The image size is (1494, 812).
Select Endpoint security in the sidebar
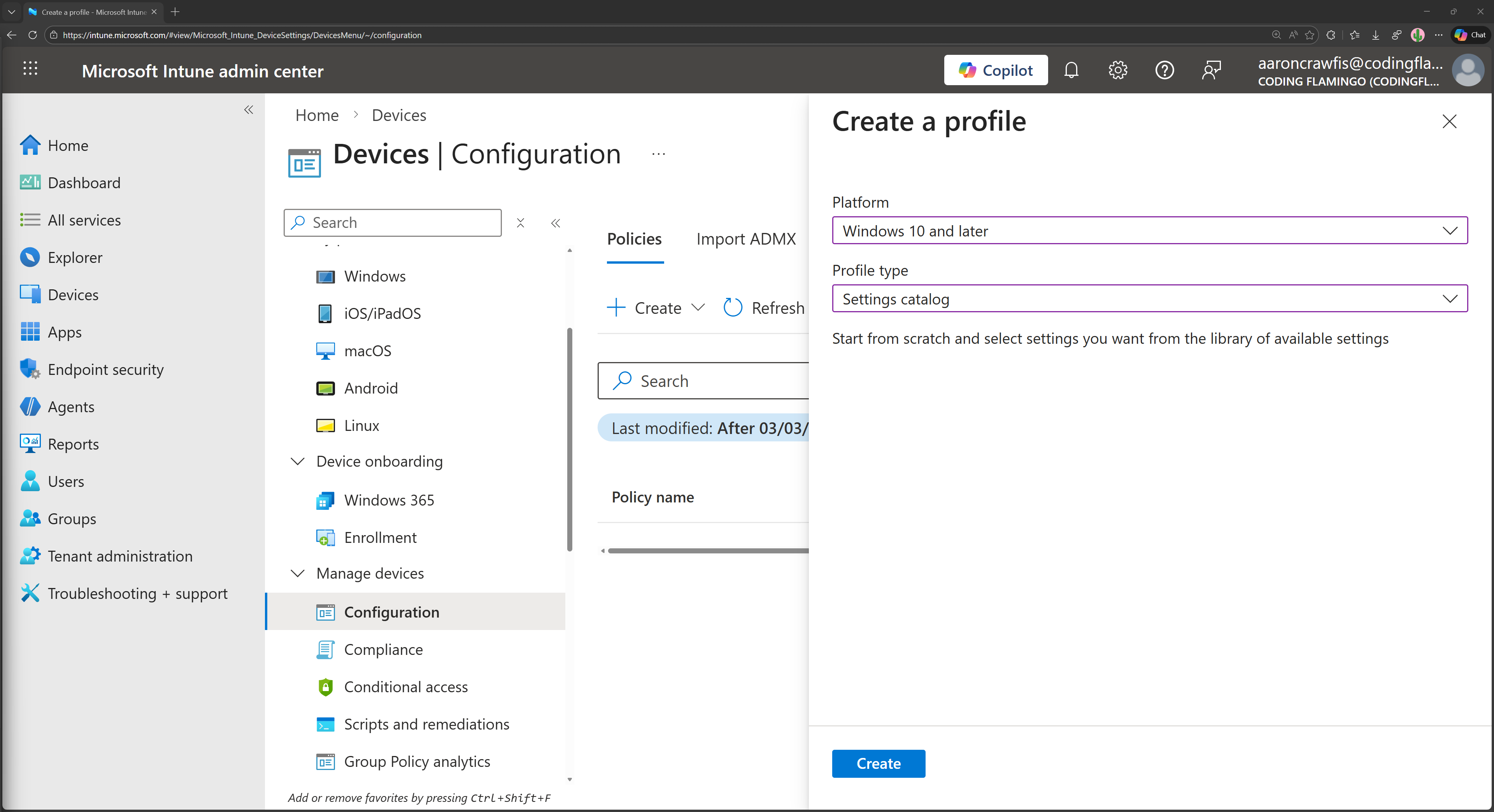pyautogui.click(x=105, y=369)
